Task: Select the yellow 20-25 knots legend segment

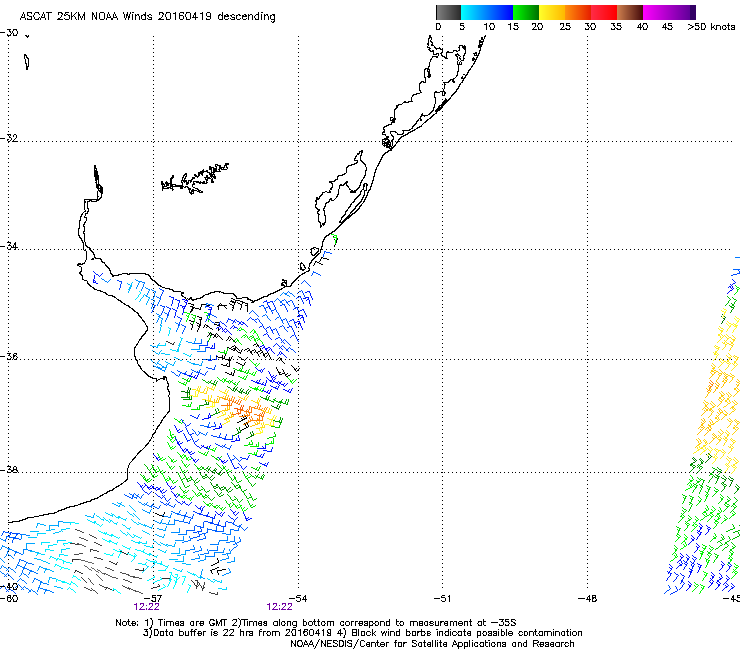Action: (x=552, y=12)
